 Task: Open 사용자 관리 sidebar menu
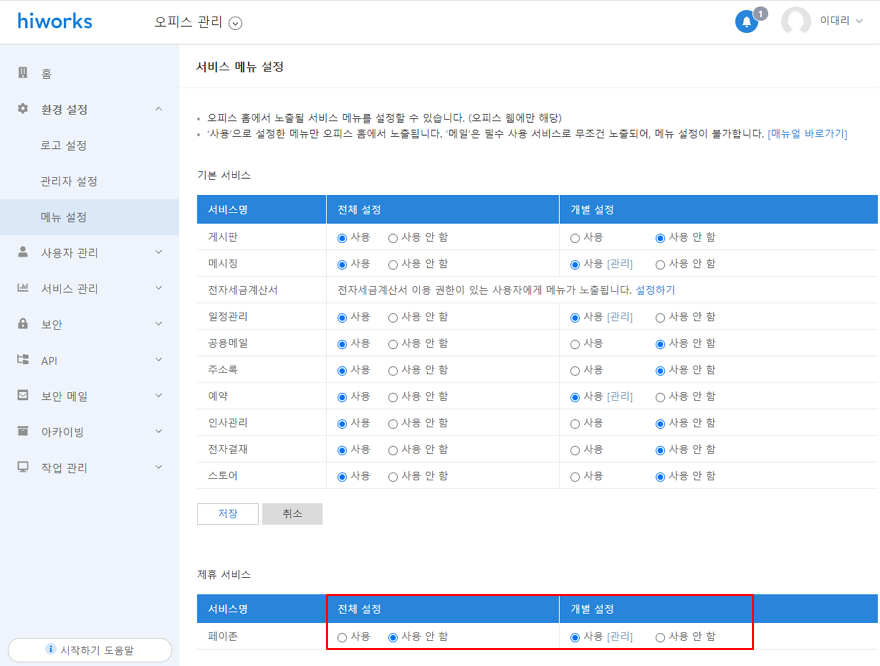click(x=70, y=252)
